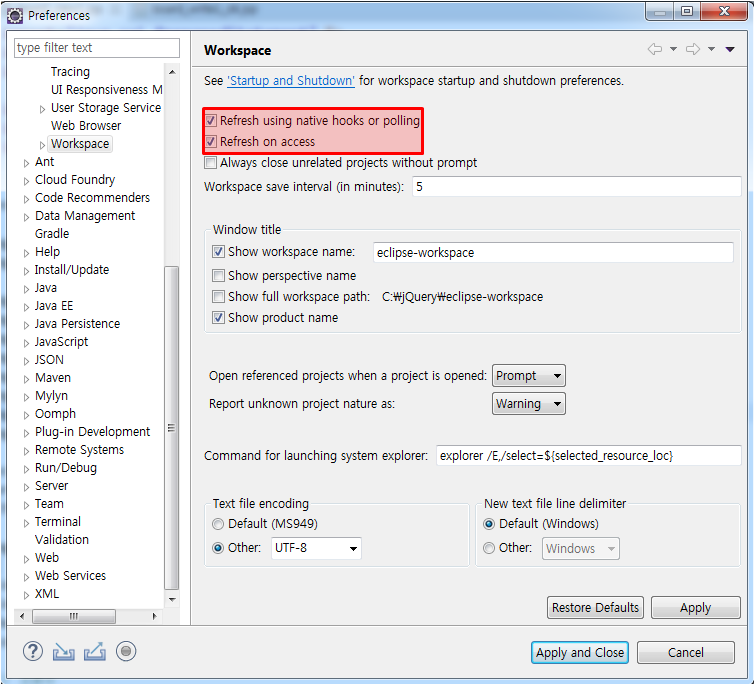Go forward with the right arrow
The image size is (755, 685).
[693, 49]
